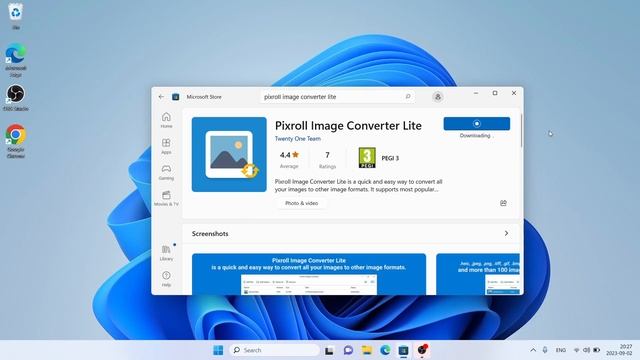The height and width of the screenshot is (360, 640).
Task: Open Recycle Bin on the desktop
Action: click(16, 16)
